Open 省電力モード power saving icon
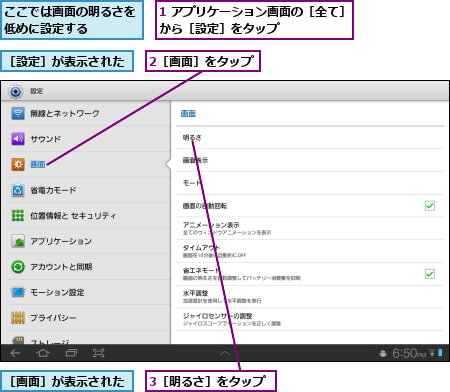The width and height of the screenshot is (450, 392). click(x=18, y=190)
